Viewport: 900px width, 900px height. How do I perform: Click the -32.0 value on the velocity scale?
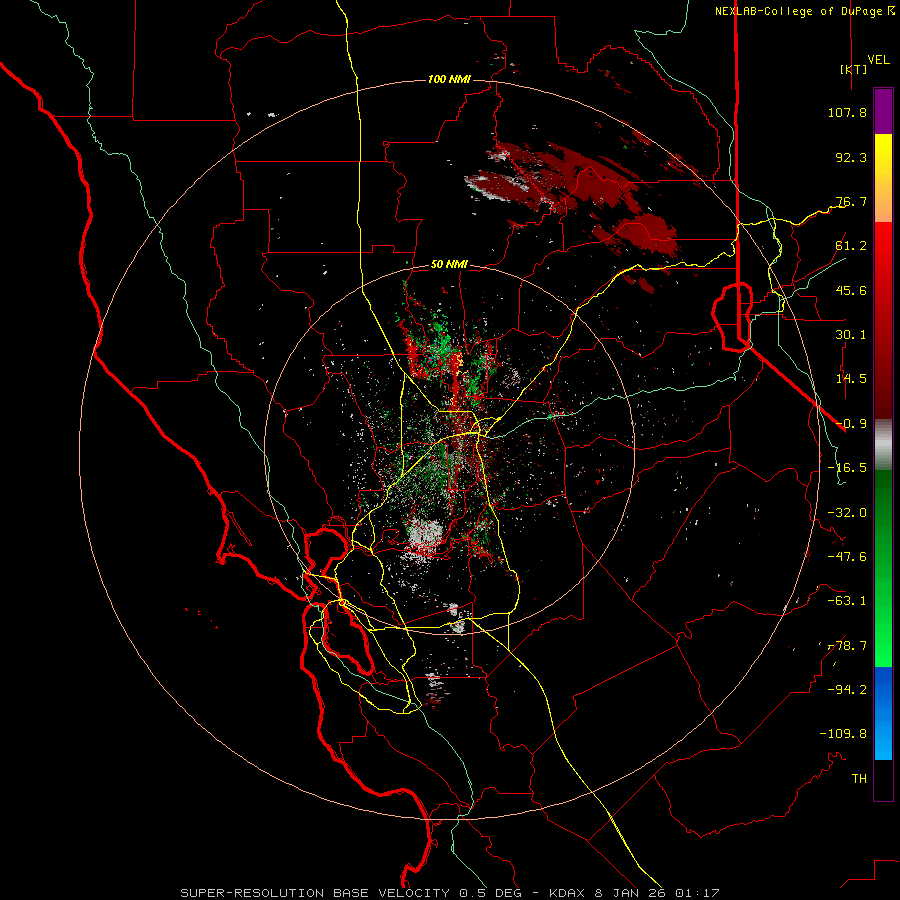click(847, 513)
